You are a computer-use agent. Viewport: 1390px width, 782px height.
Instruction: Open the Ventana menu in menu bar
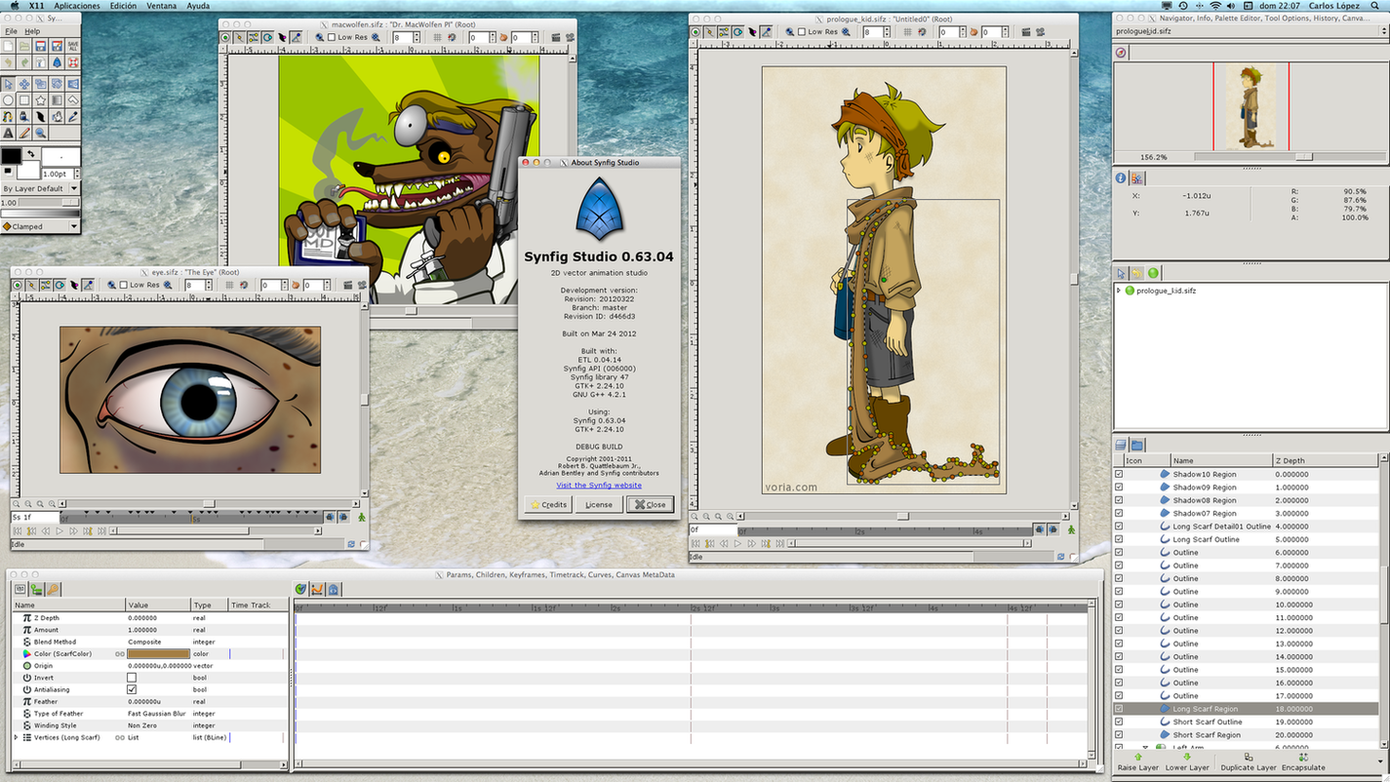[x=161, y=6]
